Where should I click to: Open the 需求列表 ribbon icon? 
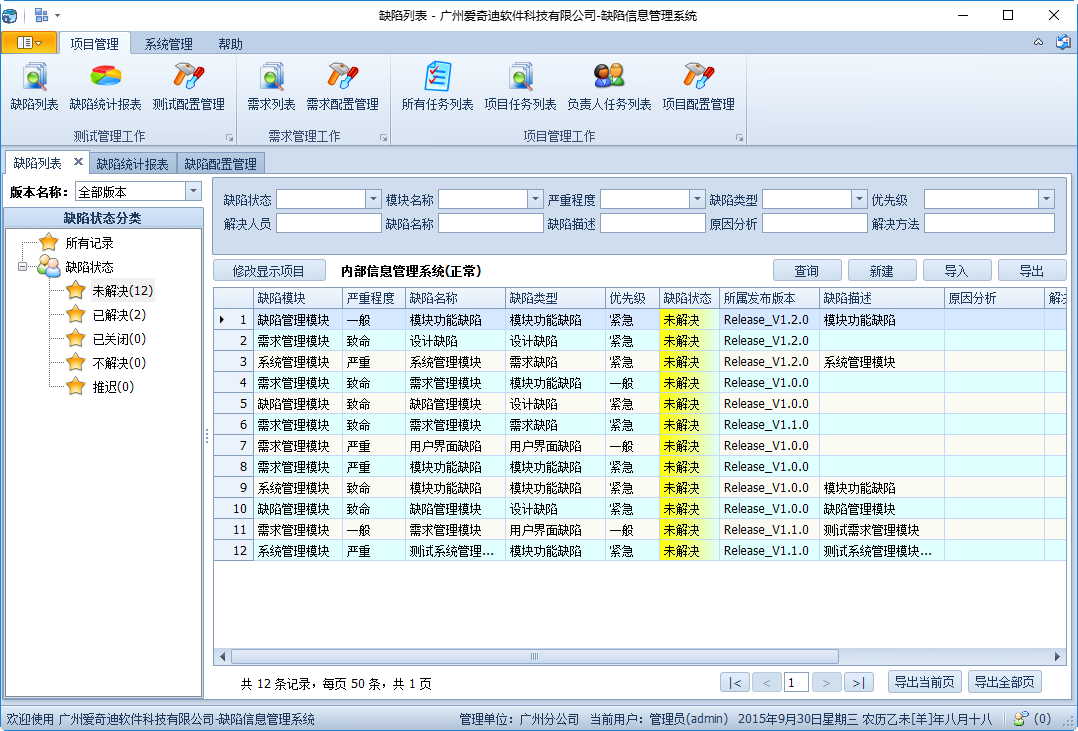pyautogui.click(x=271, y=77)
